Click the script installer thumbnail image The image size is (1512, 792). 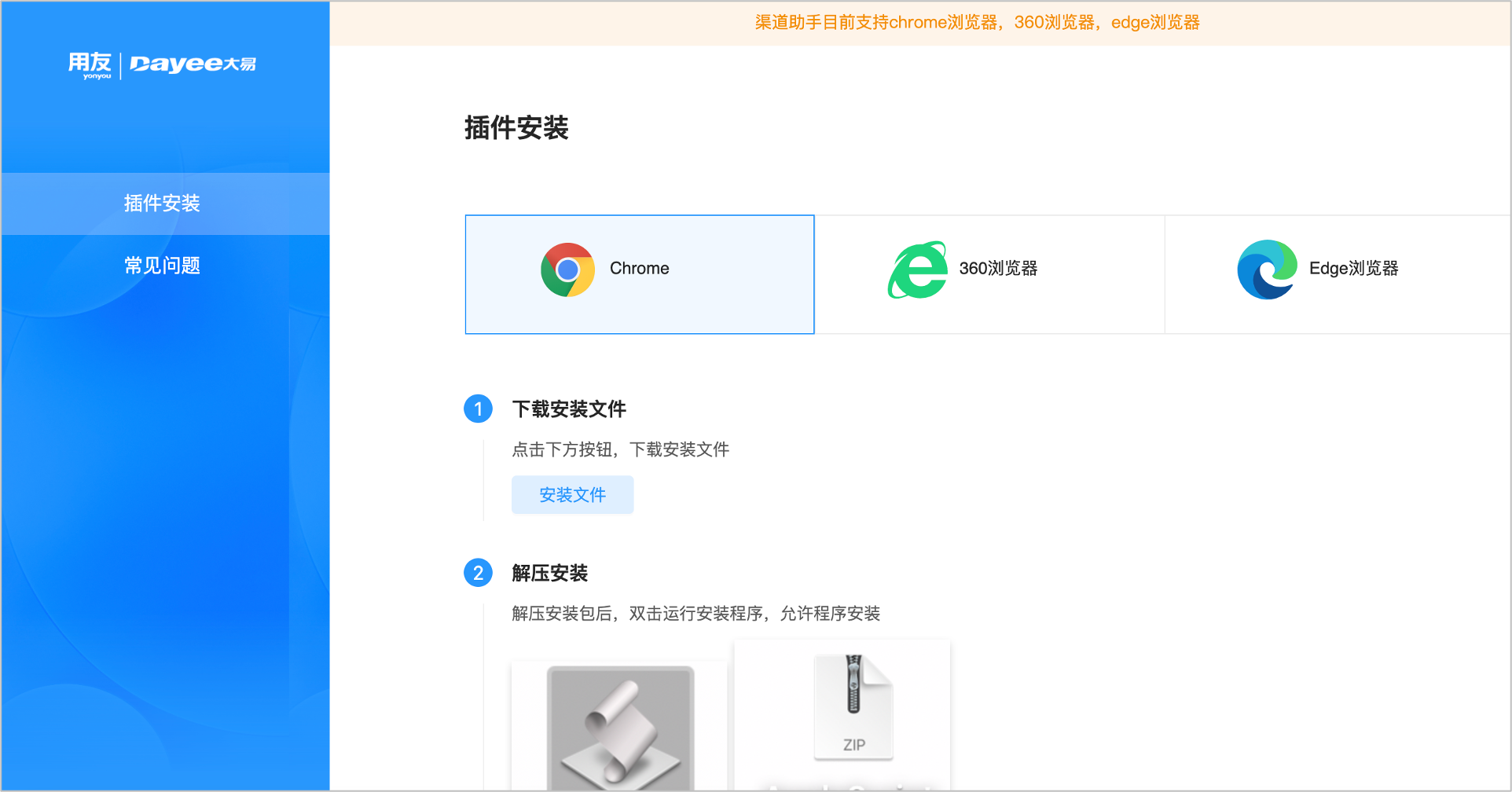click(620, 728)
